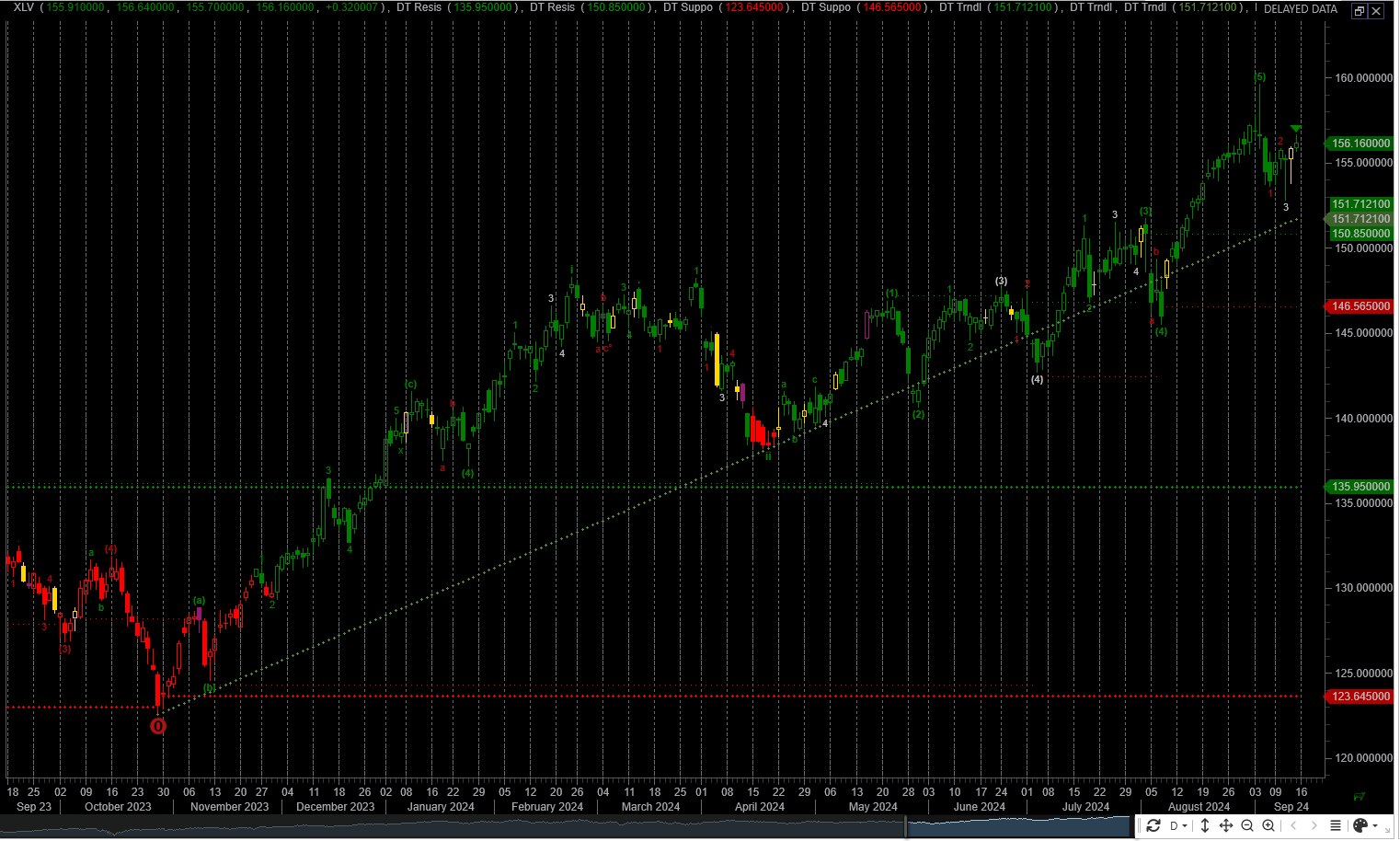Click DT Suppo (123.645000) header label

pos(726,7)
